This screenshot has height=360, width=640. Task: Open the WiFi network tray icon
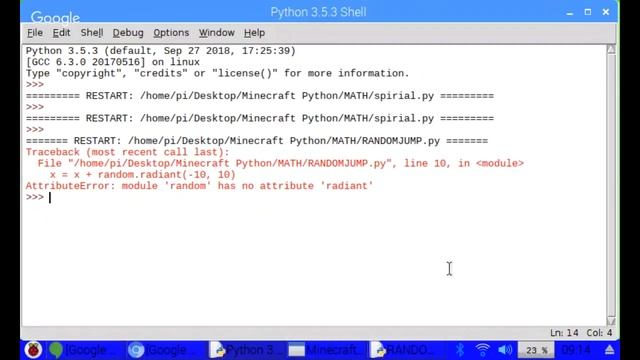click(482, 350)
